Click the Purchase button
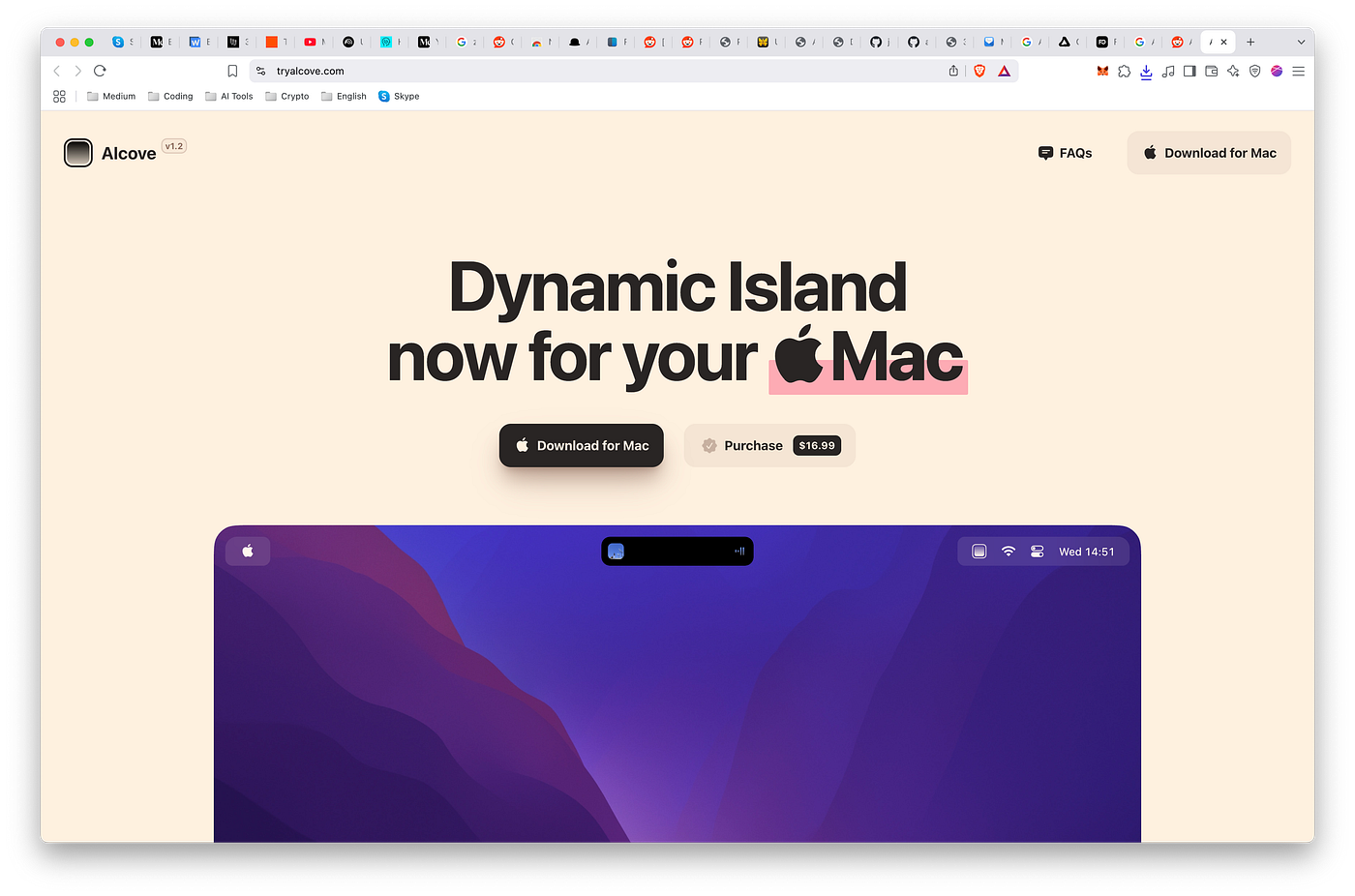Viewport: 1355px width, 896px height. pyautogui.click(x=769, y=445)
